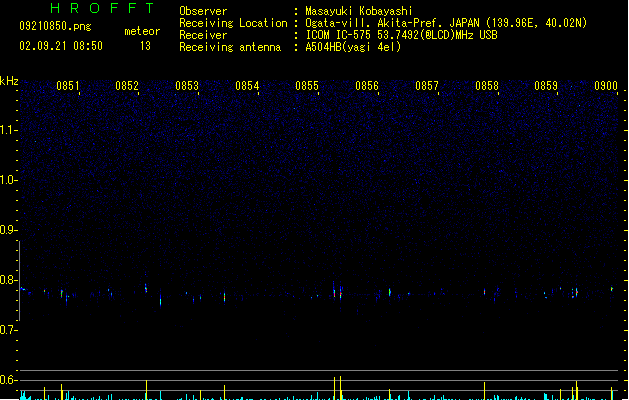This screenshot has height=400, width=629.
Task: Click the HROFFT title text
Action: coord(102,8)
